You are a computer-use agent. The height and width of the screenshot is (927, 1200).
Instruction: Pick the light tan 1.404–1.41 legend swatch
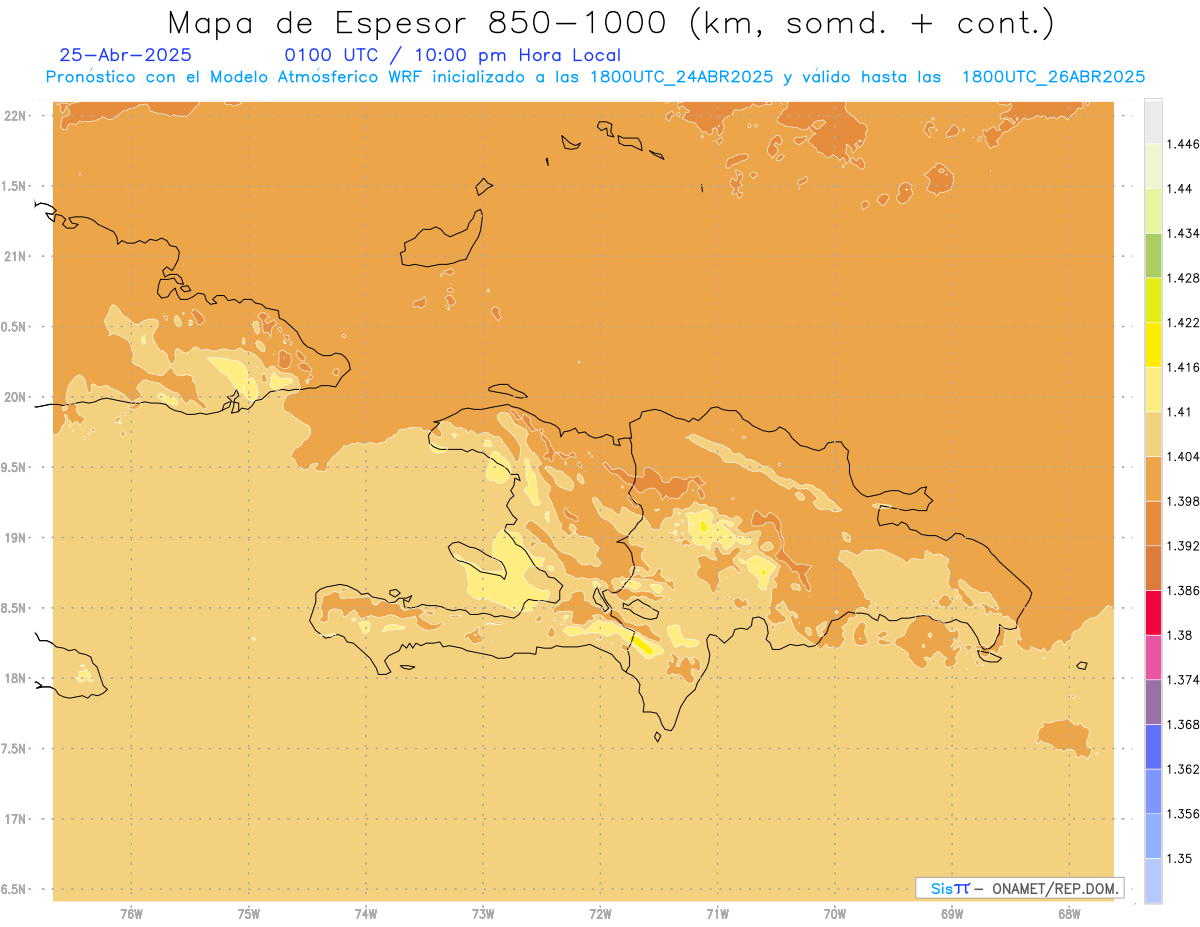1153,434
